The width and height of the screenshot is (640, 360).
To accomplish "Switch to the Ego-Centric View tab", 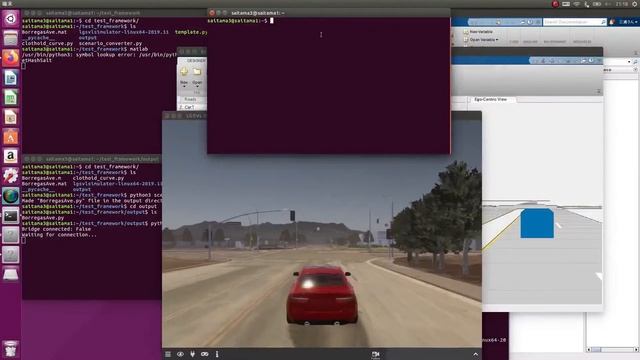I will coord(491,99).
